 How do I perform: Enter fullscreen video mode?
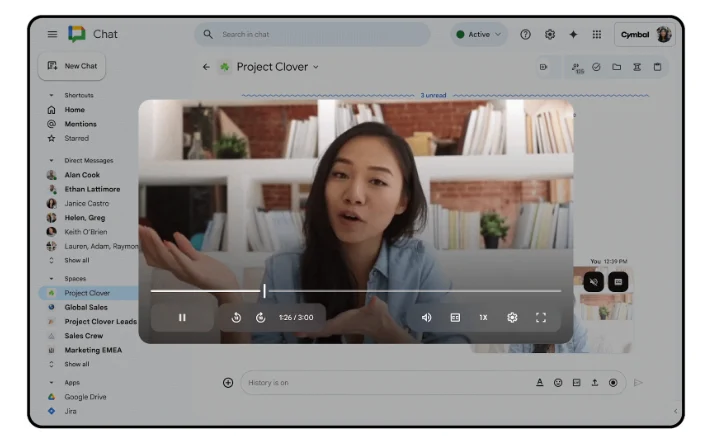541,318
